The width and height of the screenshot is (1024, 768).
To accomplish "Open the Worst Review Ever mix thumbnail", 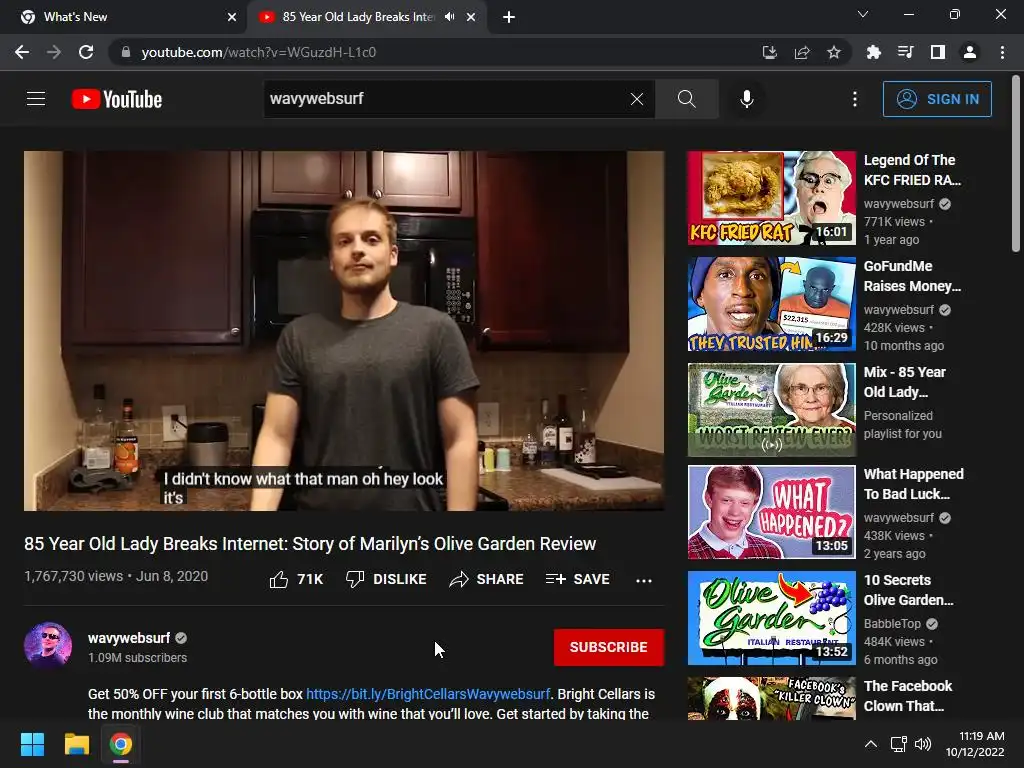I will (771, 410).
